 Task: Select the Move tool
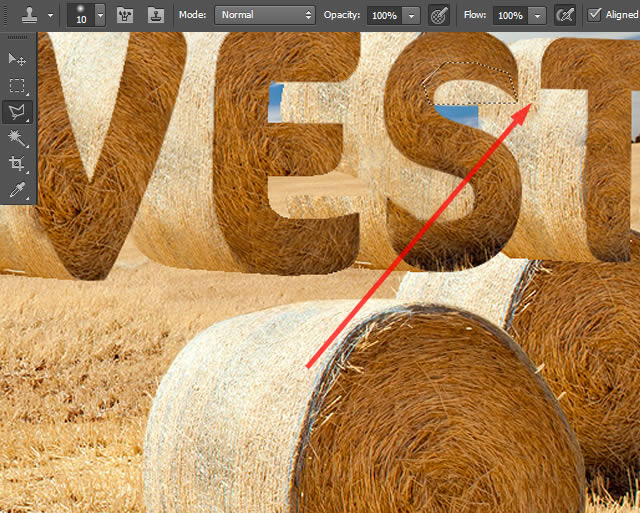(x=17, y=60)
